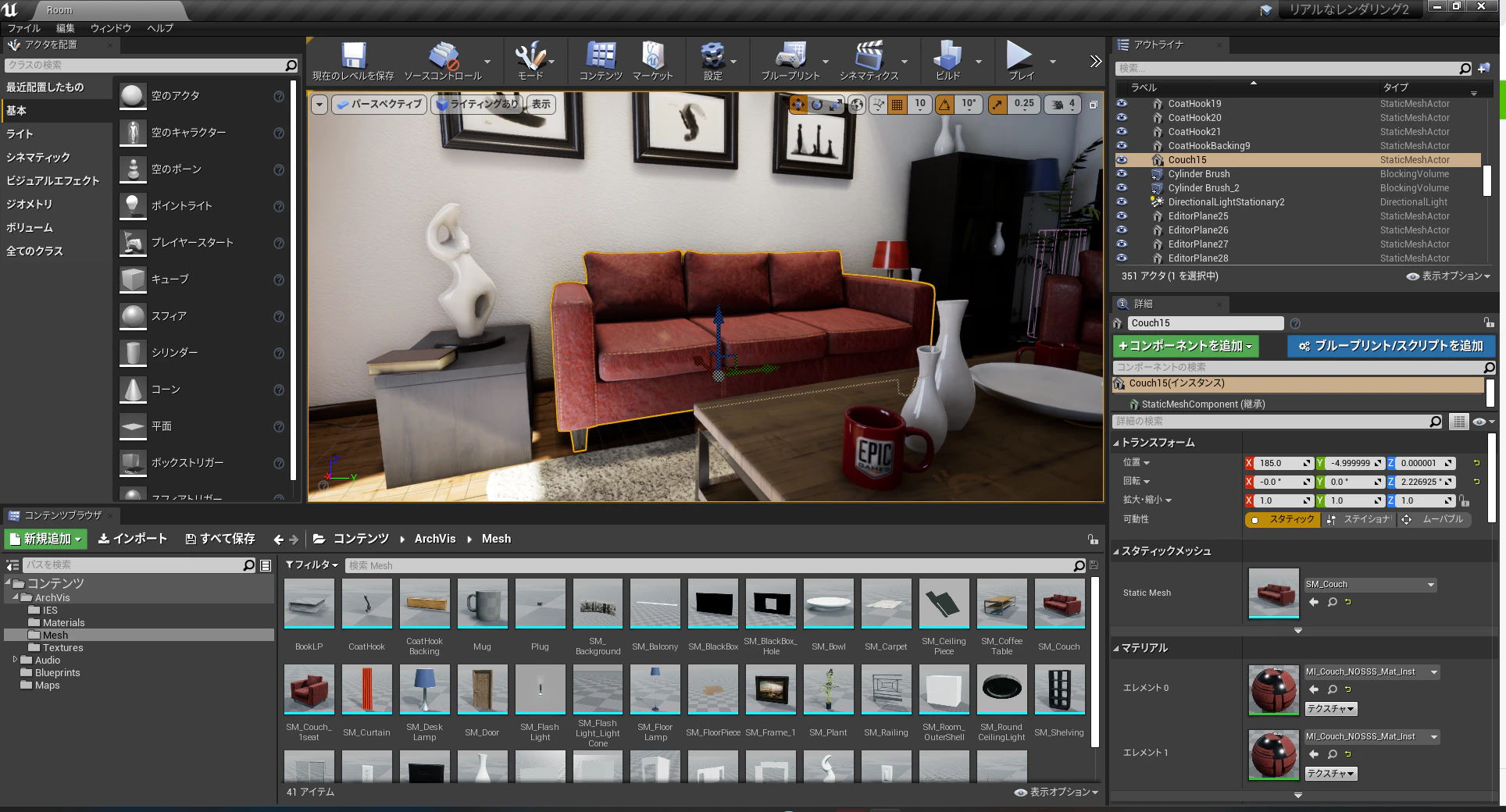The width and height of the screenshot is (1506, 812).
Task: Open the Window (ウィンドウ) menu
Action: click(111, 28)
